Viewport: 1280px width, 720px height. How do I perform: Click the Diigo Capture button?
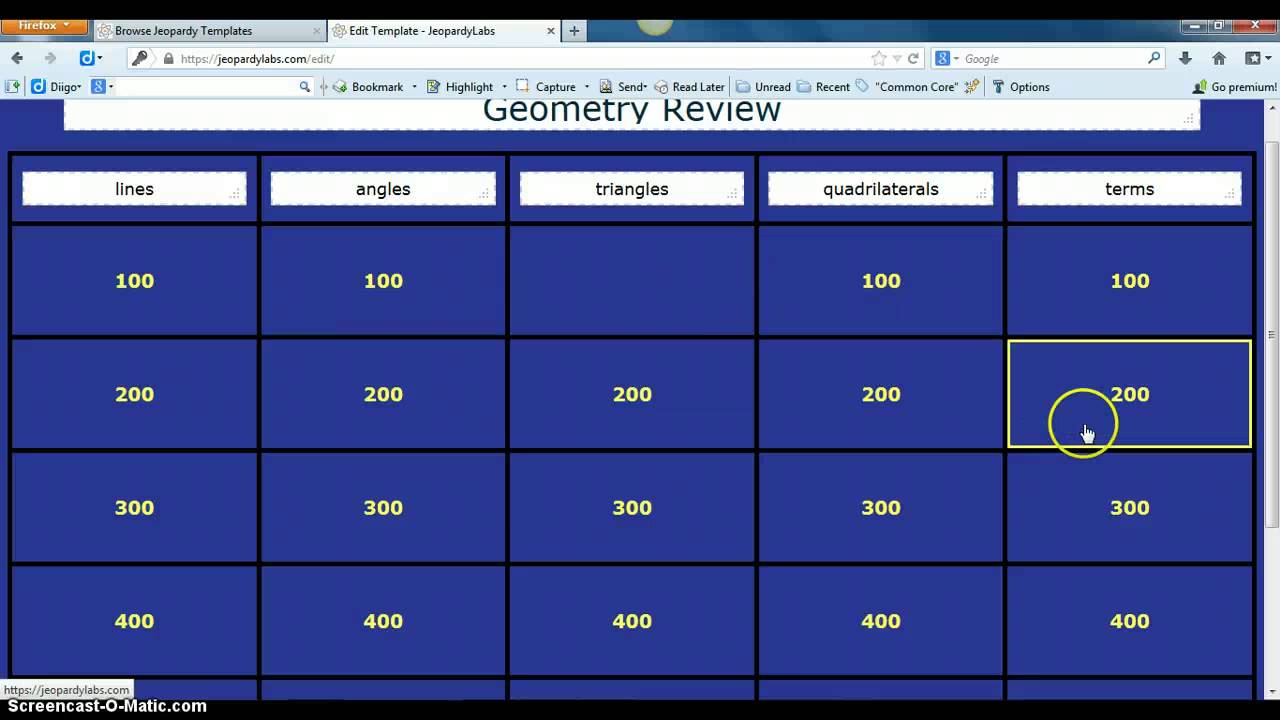coord(546,87)
